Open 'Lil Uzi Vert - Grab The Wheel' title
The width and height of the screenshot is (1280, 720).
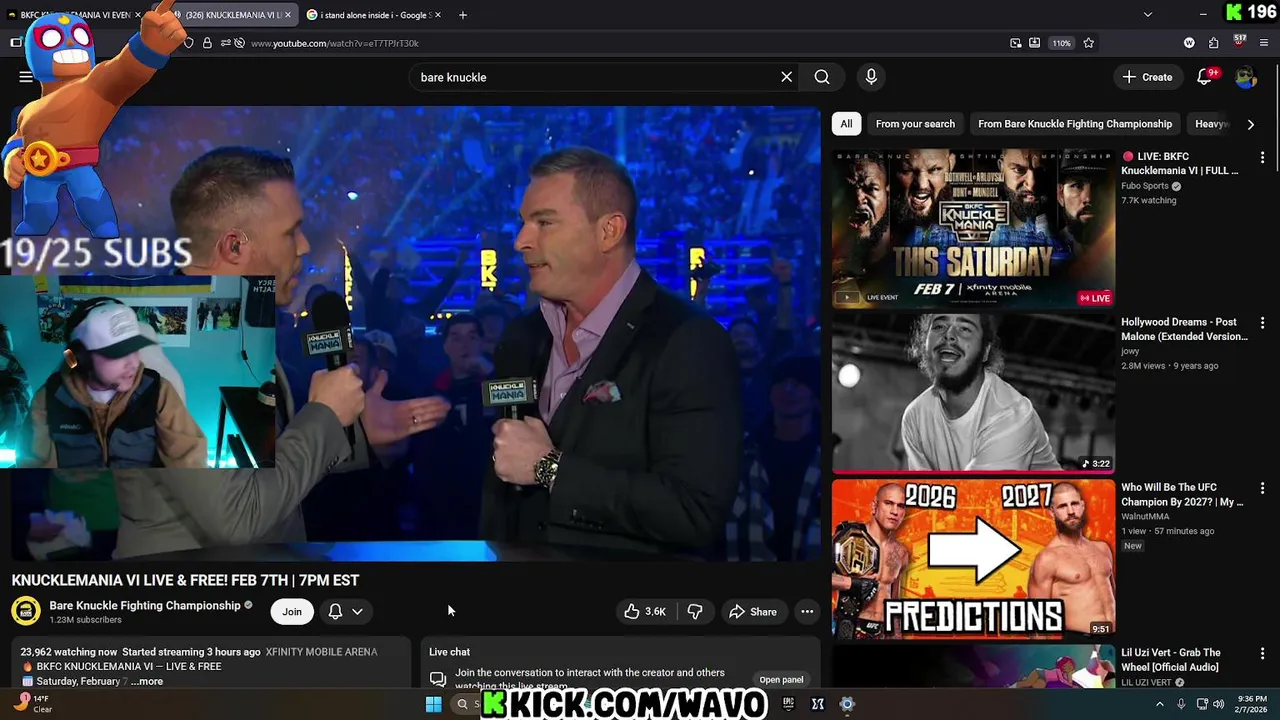(x=1171, y=660)
